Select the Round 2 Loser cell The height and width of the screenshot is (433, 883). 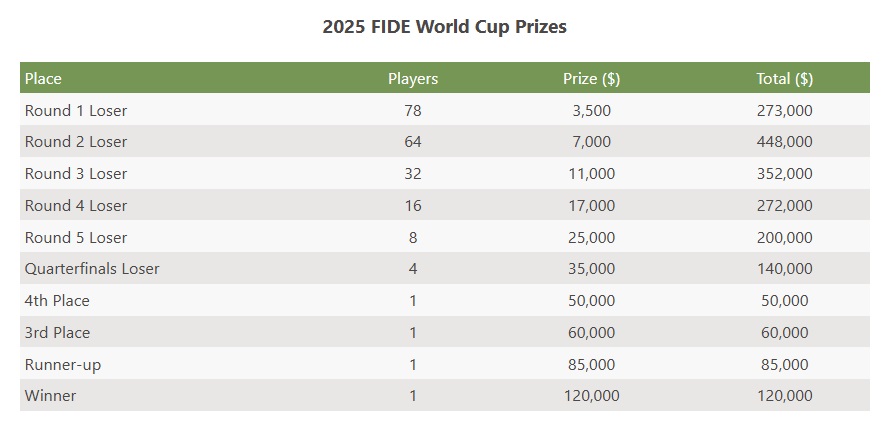[x=76, y=142]
